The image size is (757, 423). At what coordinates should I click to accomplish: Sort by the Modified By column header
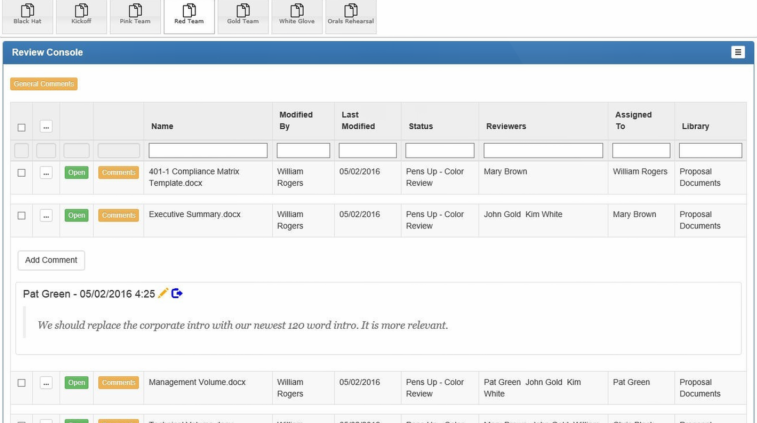click(x=296, y=120)
